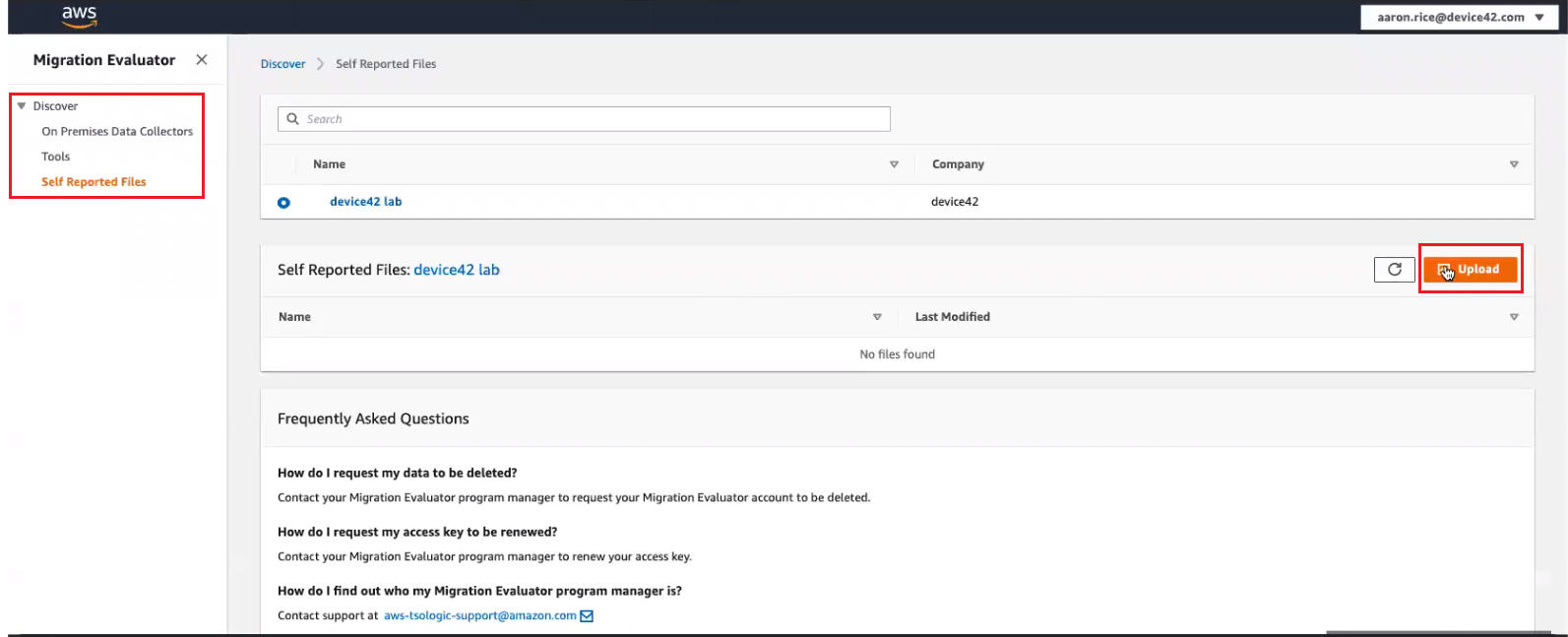Viewport: 1568px width, 637px height.
Task: Sort files by Last Modified arrow
Action: pos(1514,317)
